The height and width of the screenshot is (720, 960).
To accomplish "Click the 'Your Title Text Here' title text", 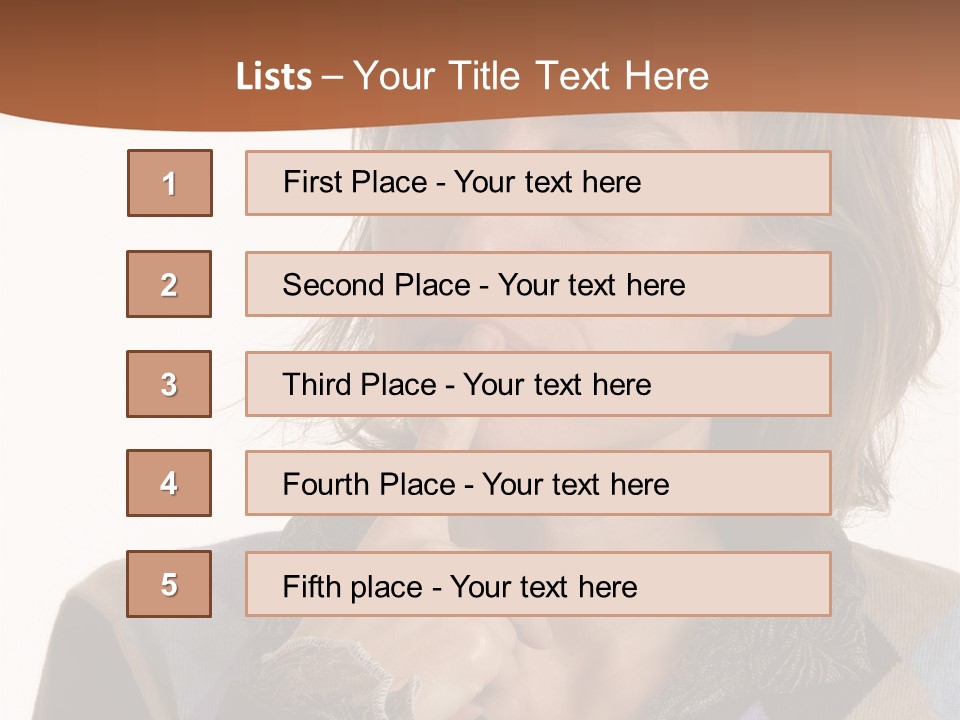I will [x=531, y=76].
